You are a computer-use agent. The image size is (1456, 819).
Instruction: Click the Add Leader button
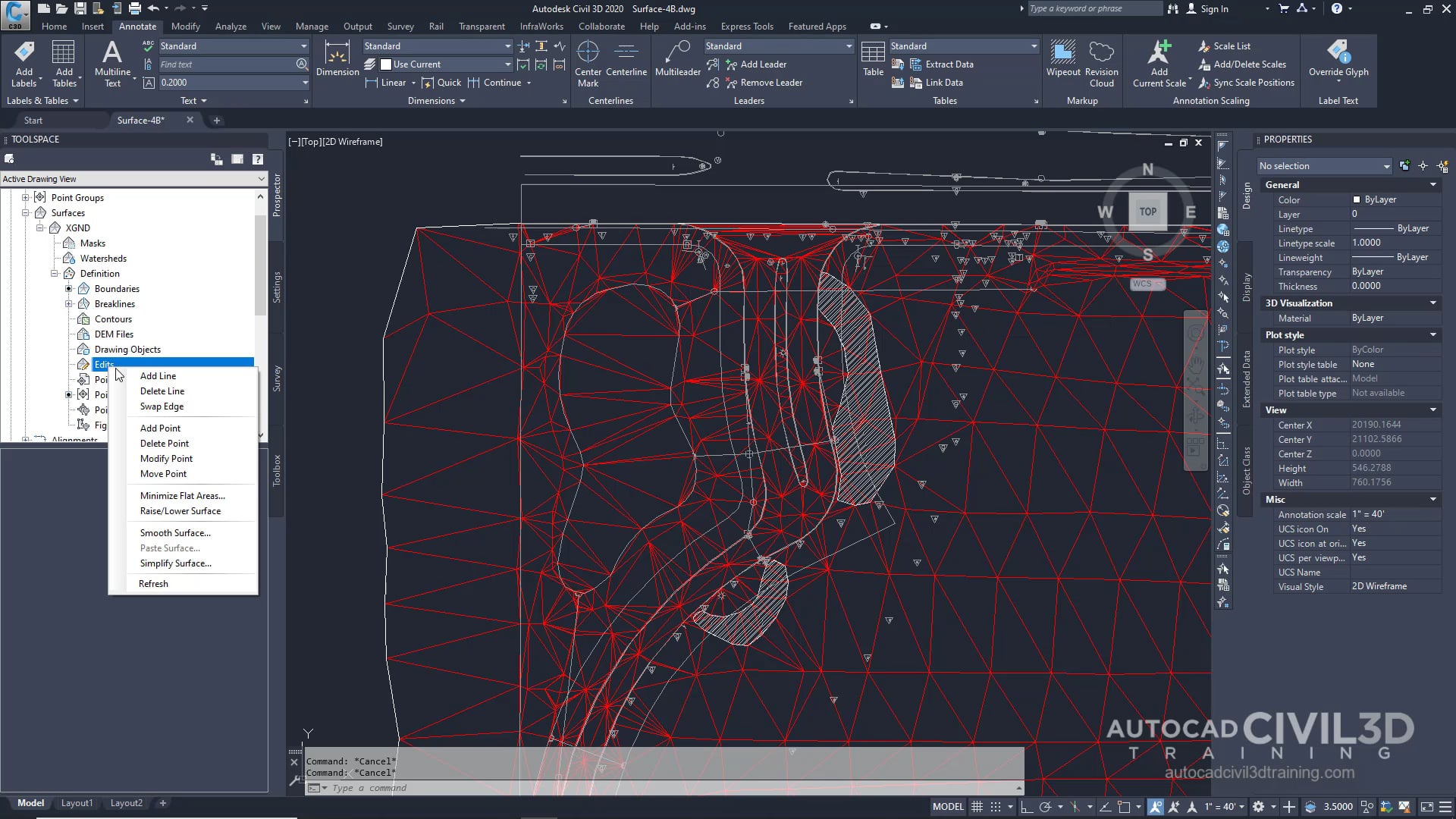click(x=763, y=64)
